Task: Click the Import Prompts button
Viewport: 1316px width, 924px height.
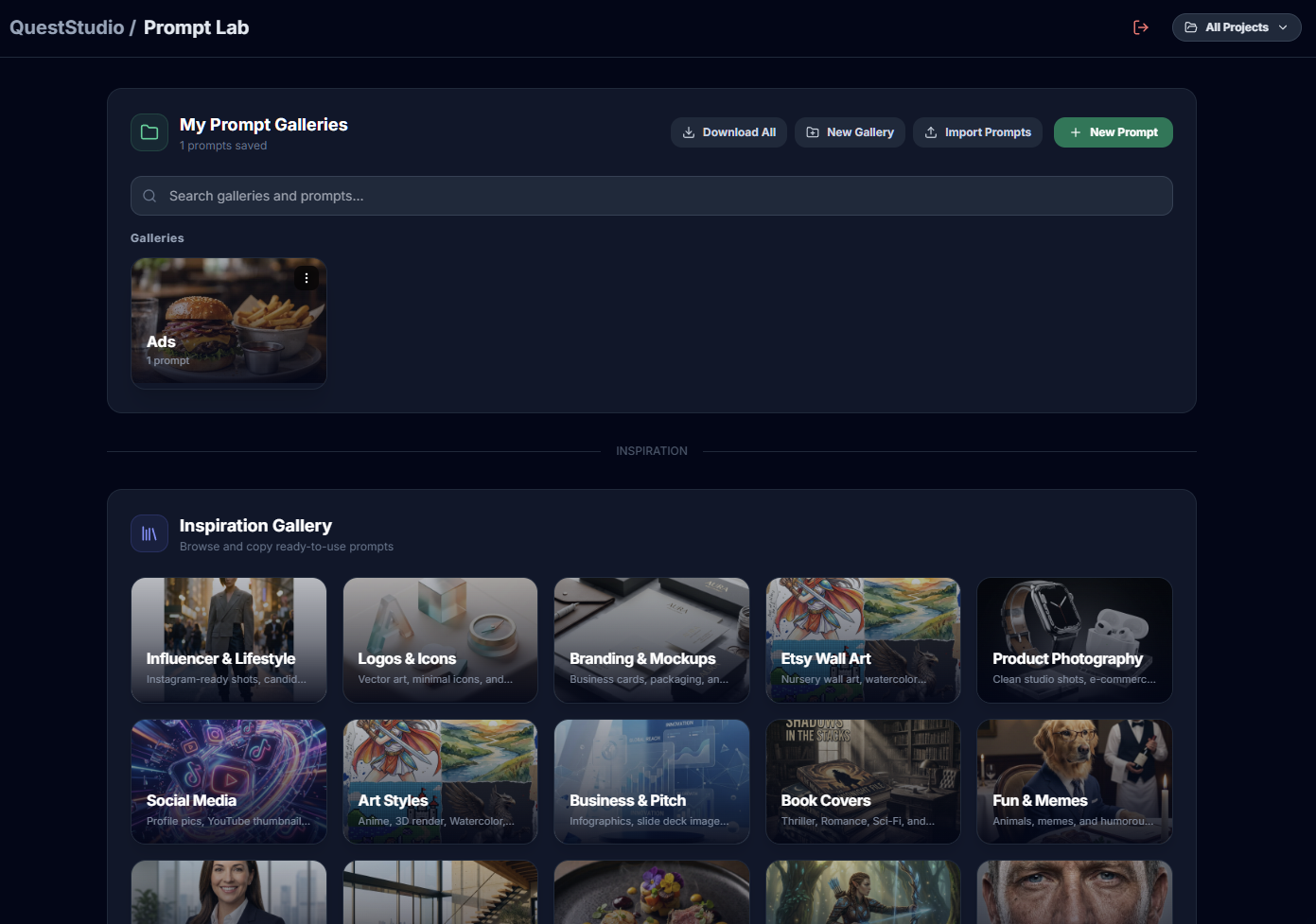Action: click(977, 132)
